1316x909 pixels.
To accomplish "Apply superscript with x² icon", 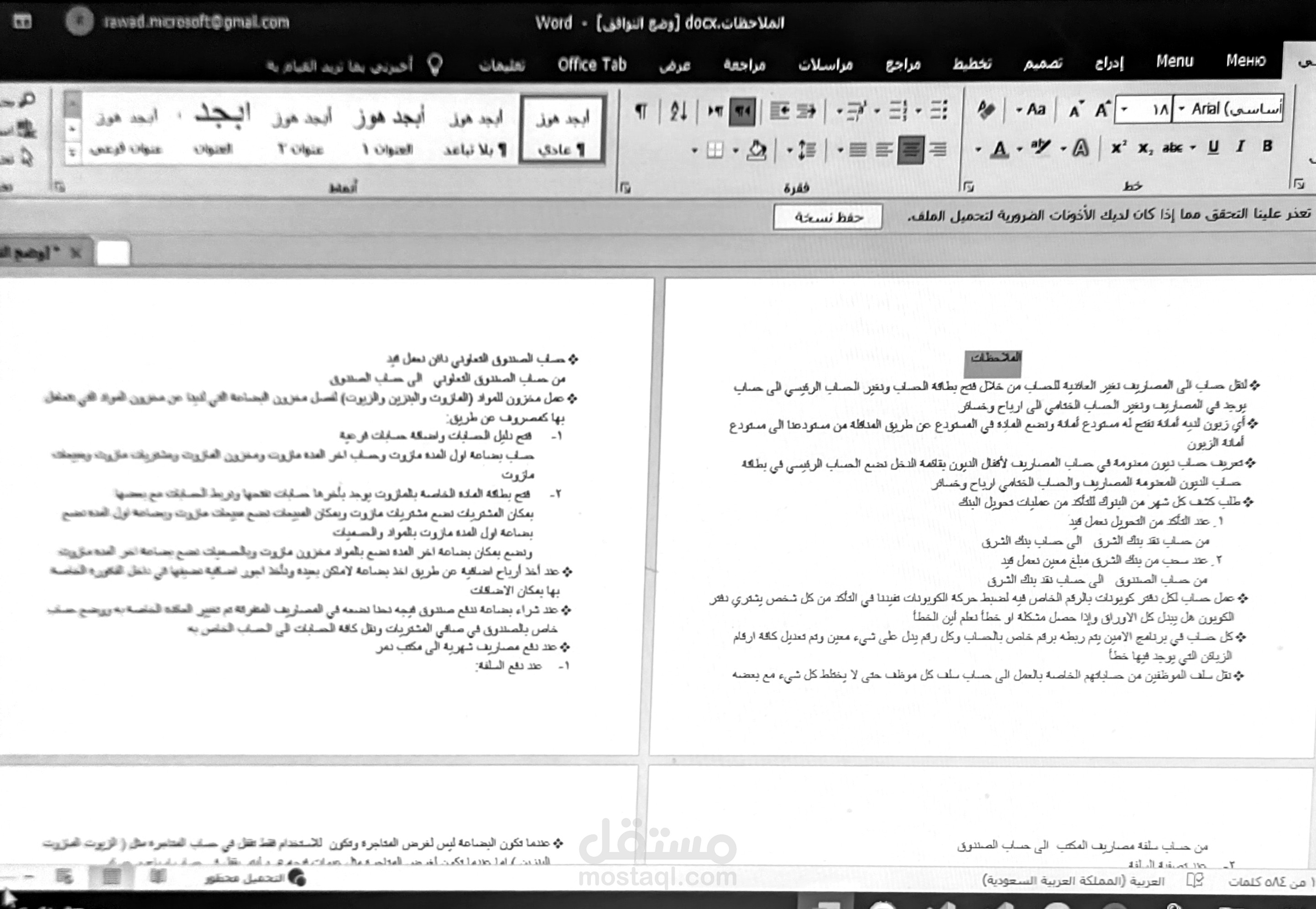I will coord(1118,148).
